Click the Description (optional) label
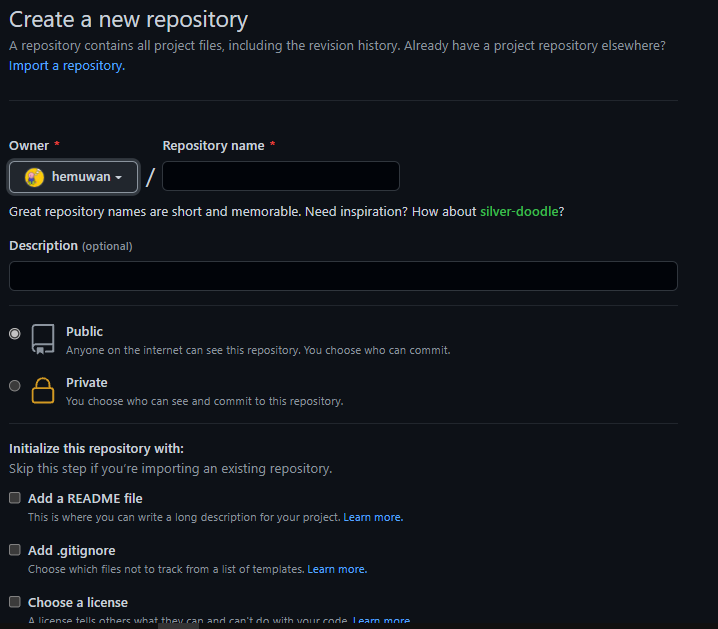Screen dimensions: 718x629 tap(71, 246)
